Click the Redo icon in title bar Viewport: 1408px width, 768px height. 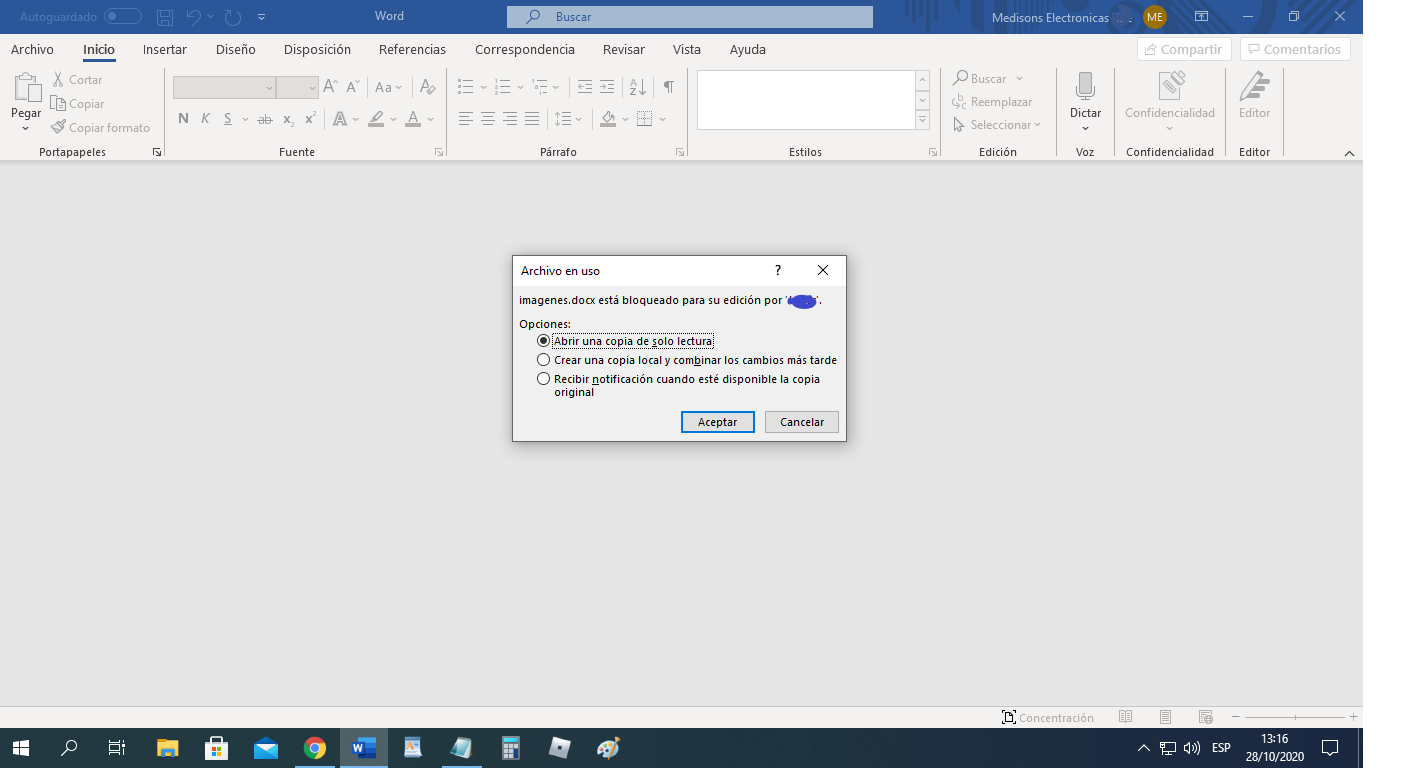[x=233, y=17]
